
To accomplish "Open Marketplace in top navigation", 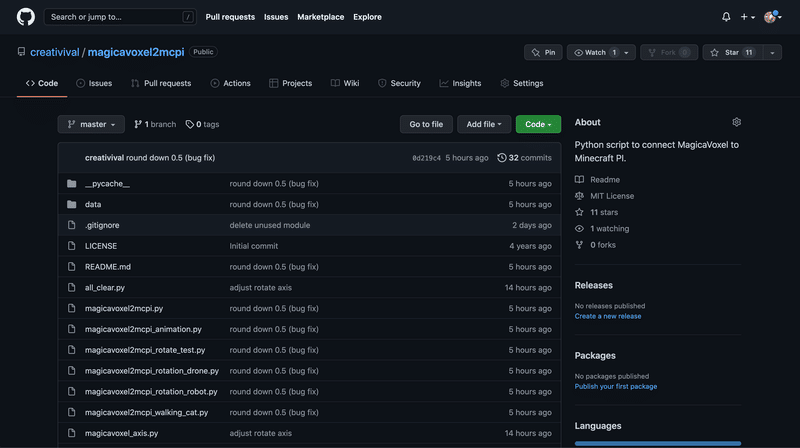I will point(320,17).
